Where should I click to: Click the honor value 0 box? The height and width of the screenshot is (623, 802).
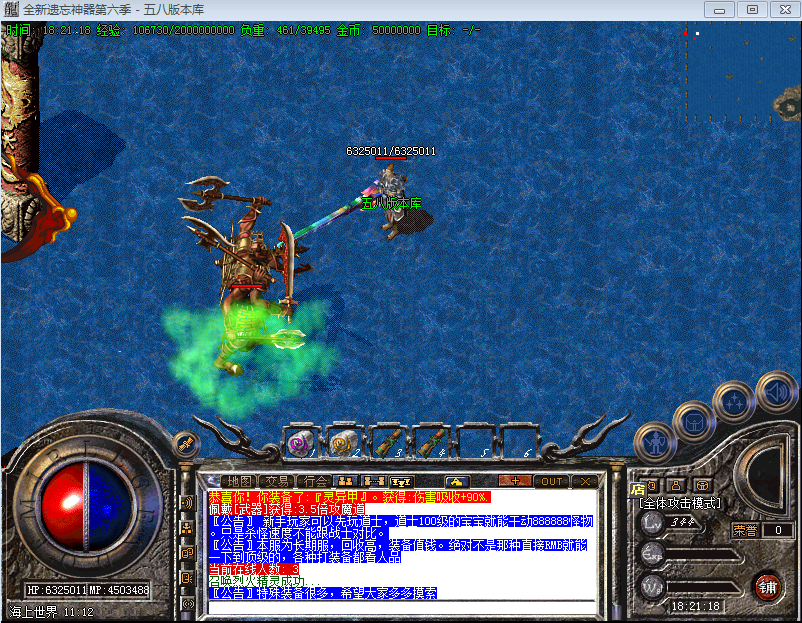778,530
